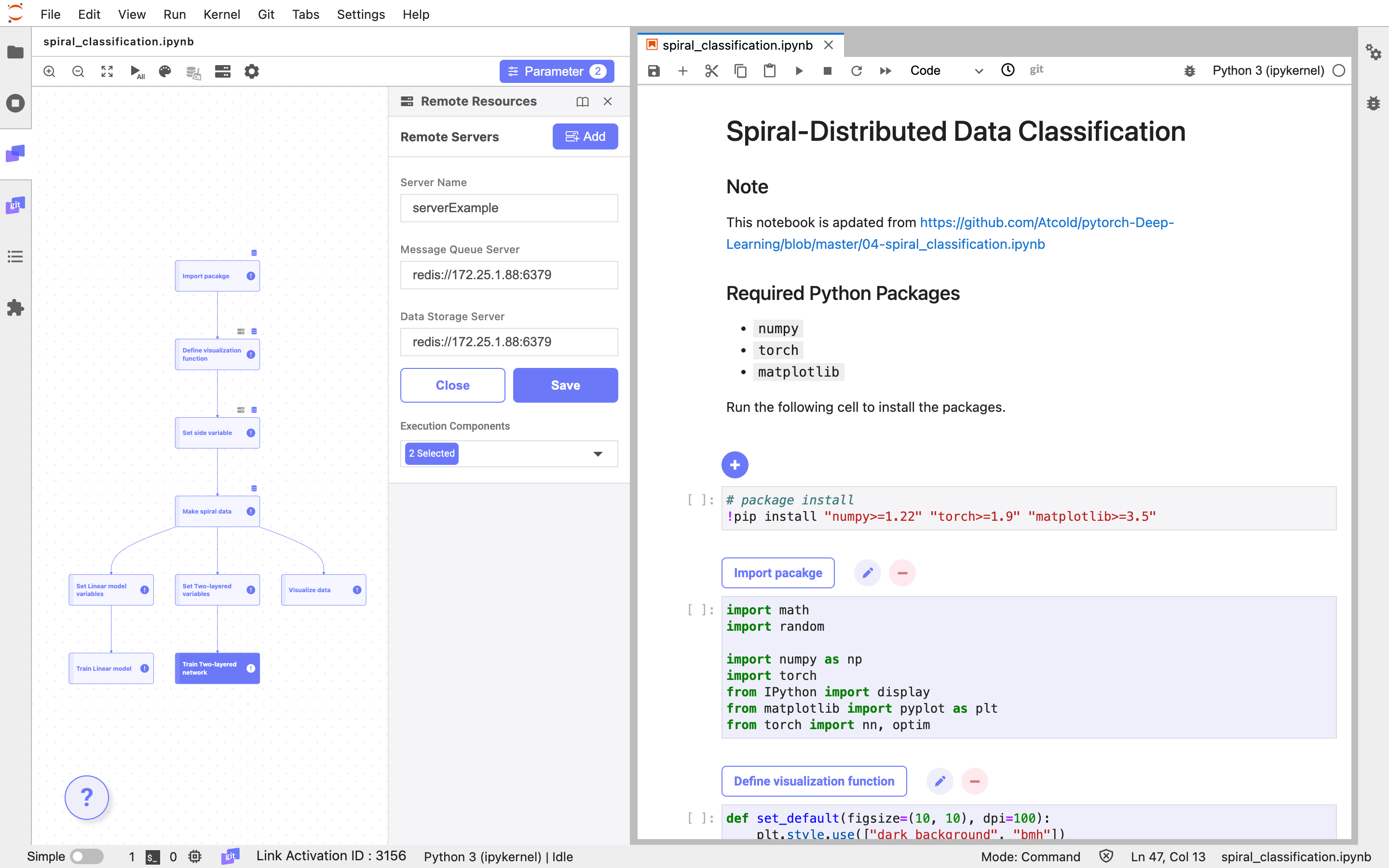The image size is (1389, 868).
Task: Select the spiral_classification.ipynb notebook tab
Action: pyautogui.click(x=736, y=45)
